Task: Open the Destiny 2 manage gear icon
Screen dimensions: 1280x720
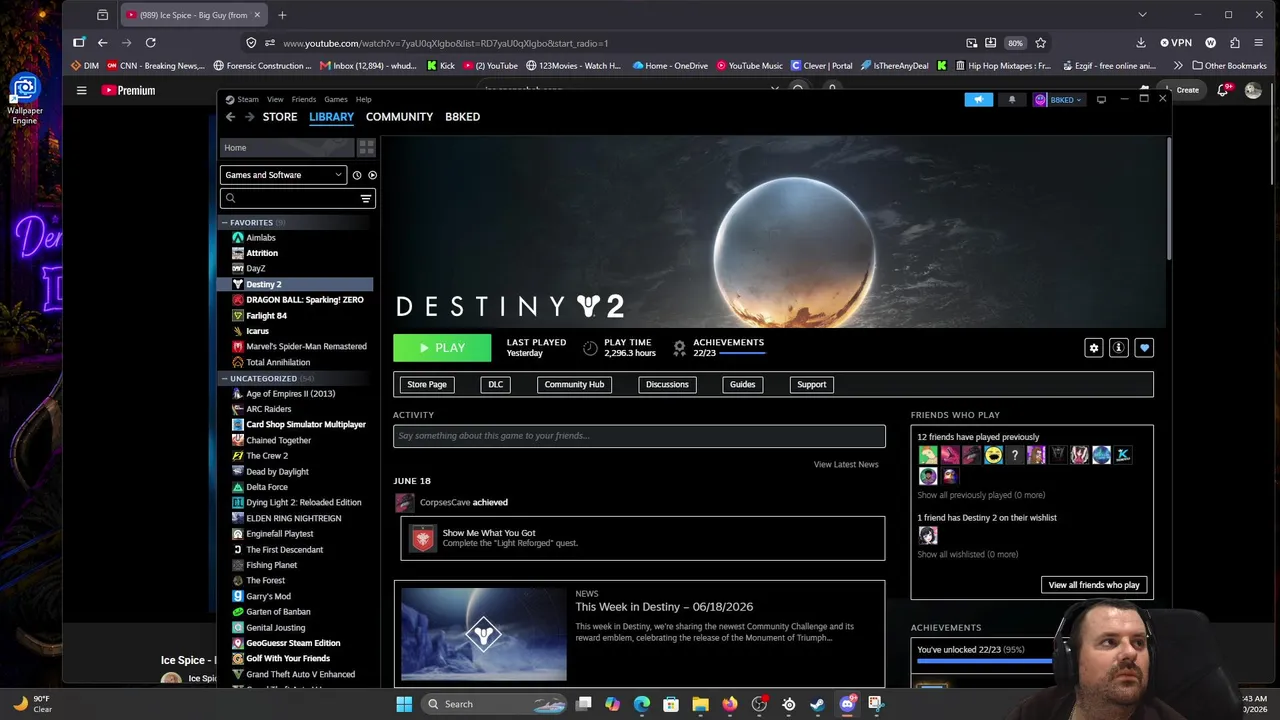Action: [x=1094, y=348]
